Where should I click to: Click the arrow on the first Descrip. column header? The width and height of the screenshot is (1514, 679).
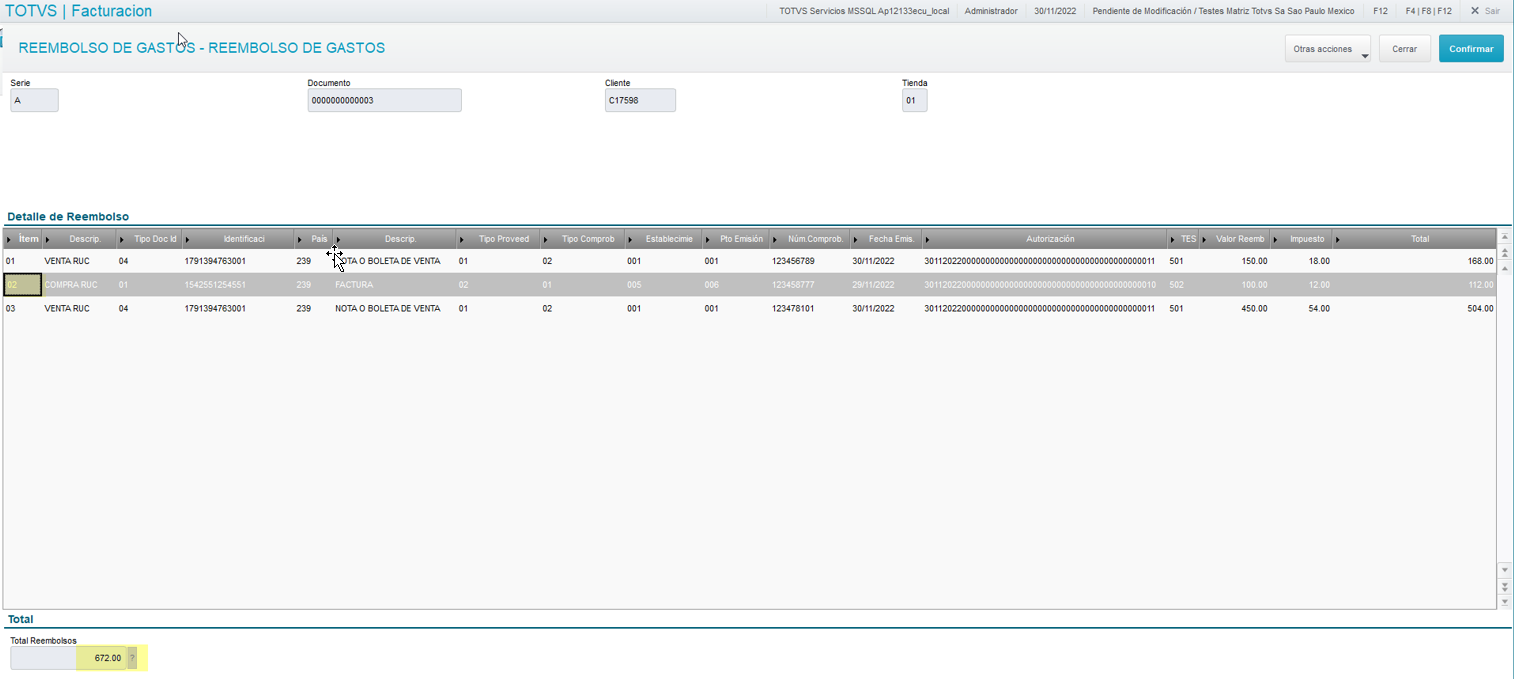pos(48,239)
